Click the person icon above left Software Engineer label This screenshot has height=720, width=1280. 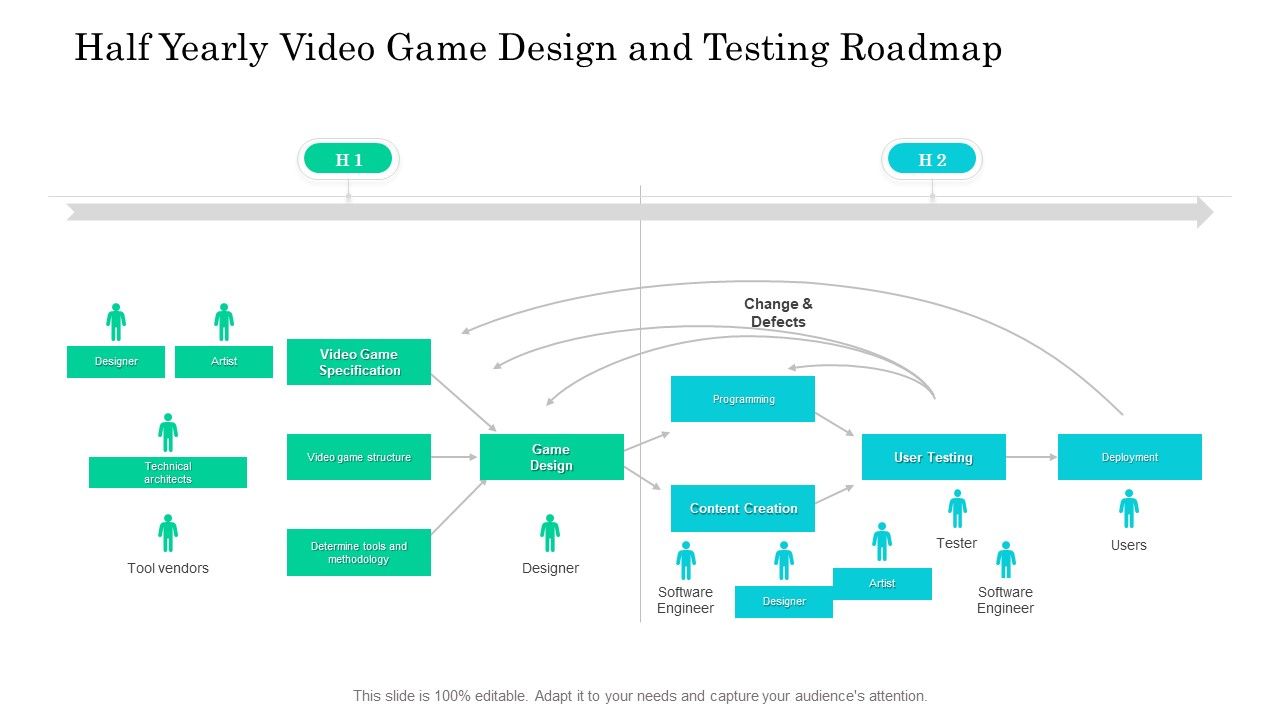(686, 561)
